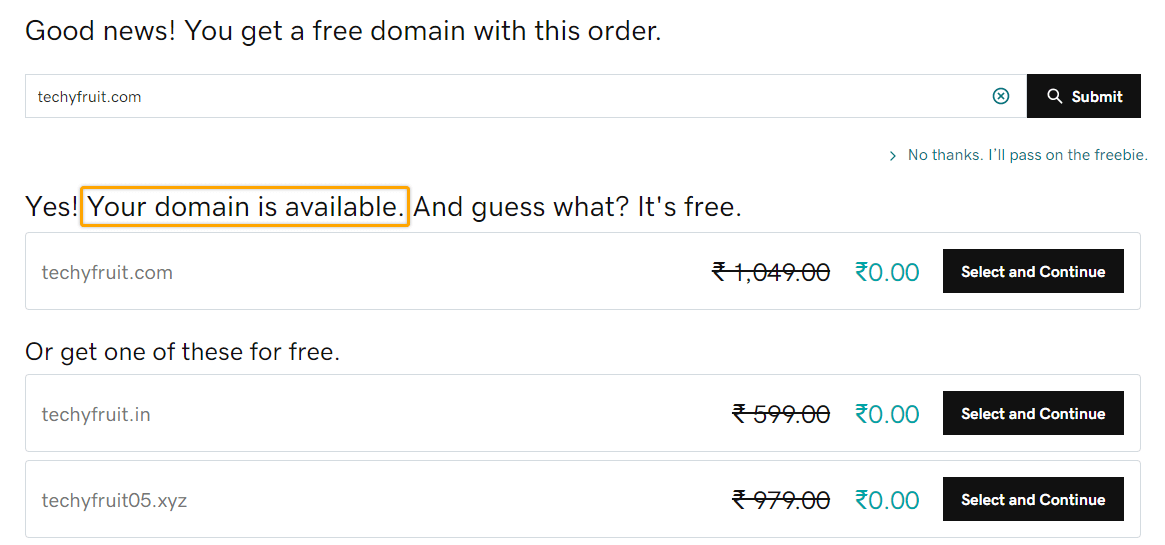Click the struck-through ₹979.00 price
The height and width of the screenshot is (545, 1165).
[781, 500]
